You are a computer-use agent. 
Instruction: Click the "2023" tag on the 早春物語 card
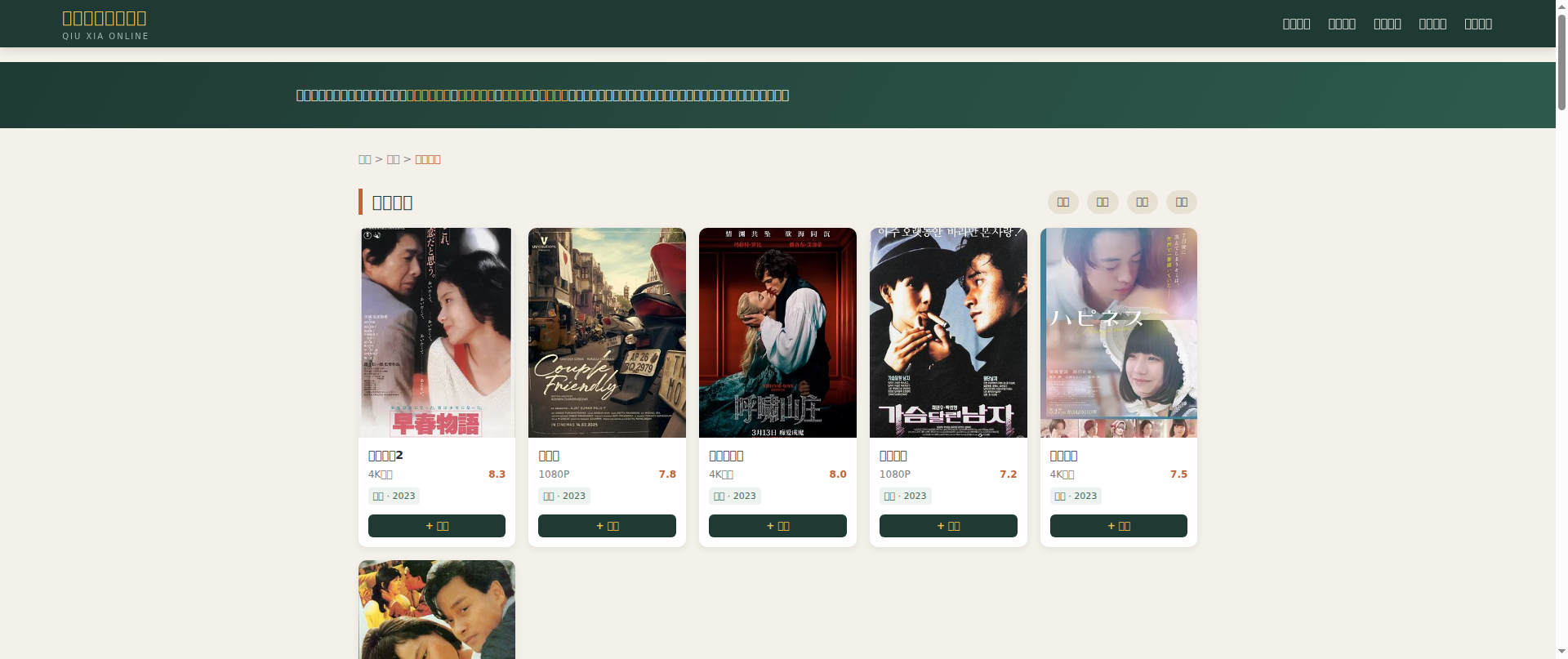pos(394,496)
